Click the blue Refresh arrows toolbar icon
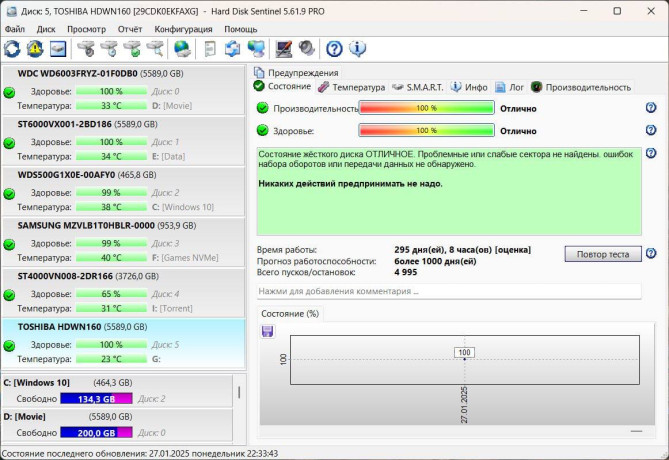 point(12,49)
